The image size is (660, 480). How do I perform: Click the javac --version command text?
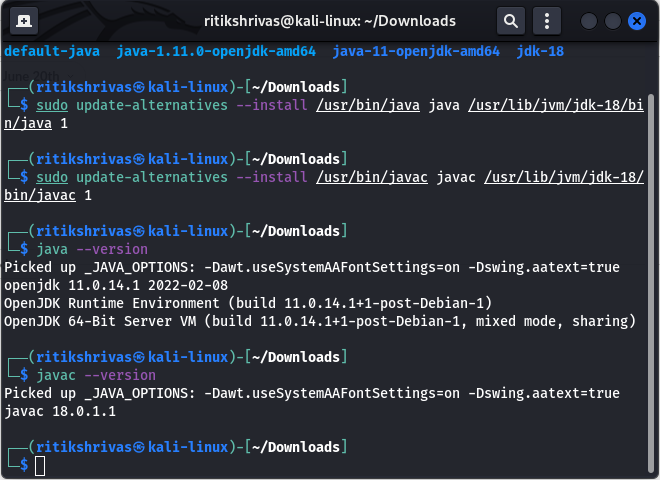[96, 375]
